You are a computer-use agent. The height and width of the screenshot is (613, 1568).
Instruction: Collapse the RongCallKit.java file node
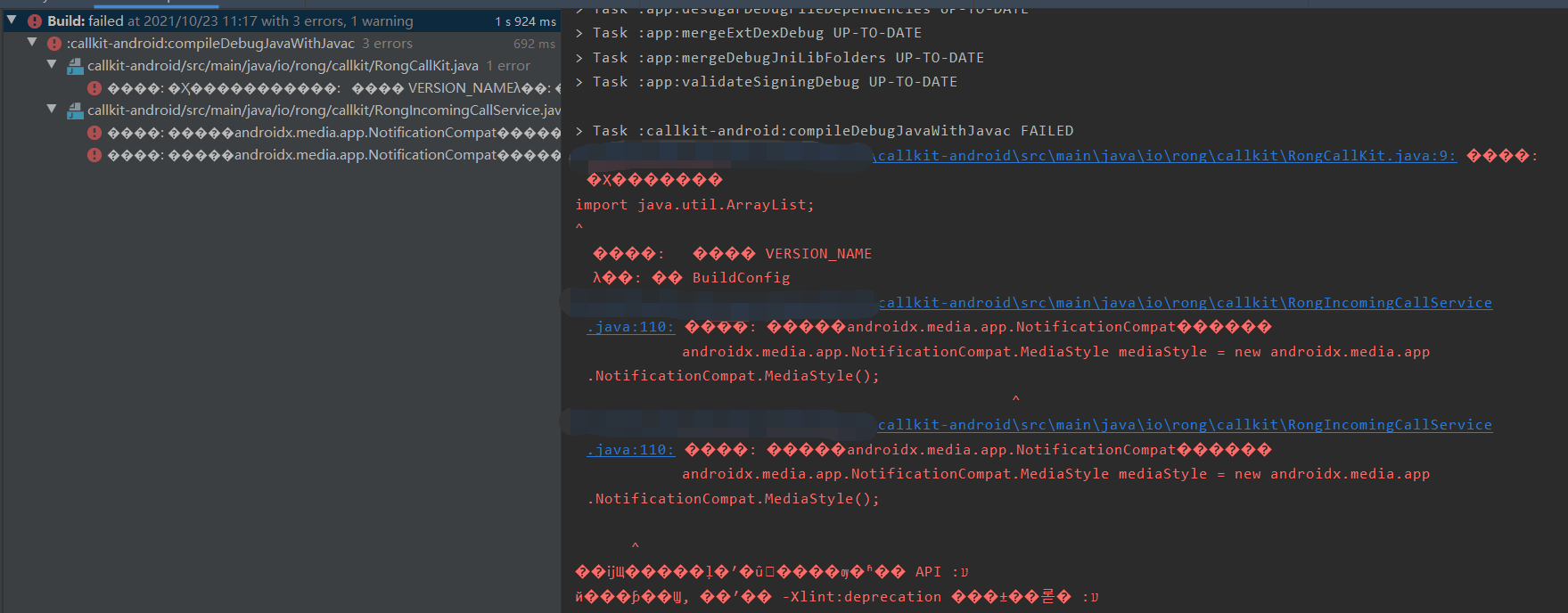pyautogui.click(x=52, y=64)
